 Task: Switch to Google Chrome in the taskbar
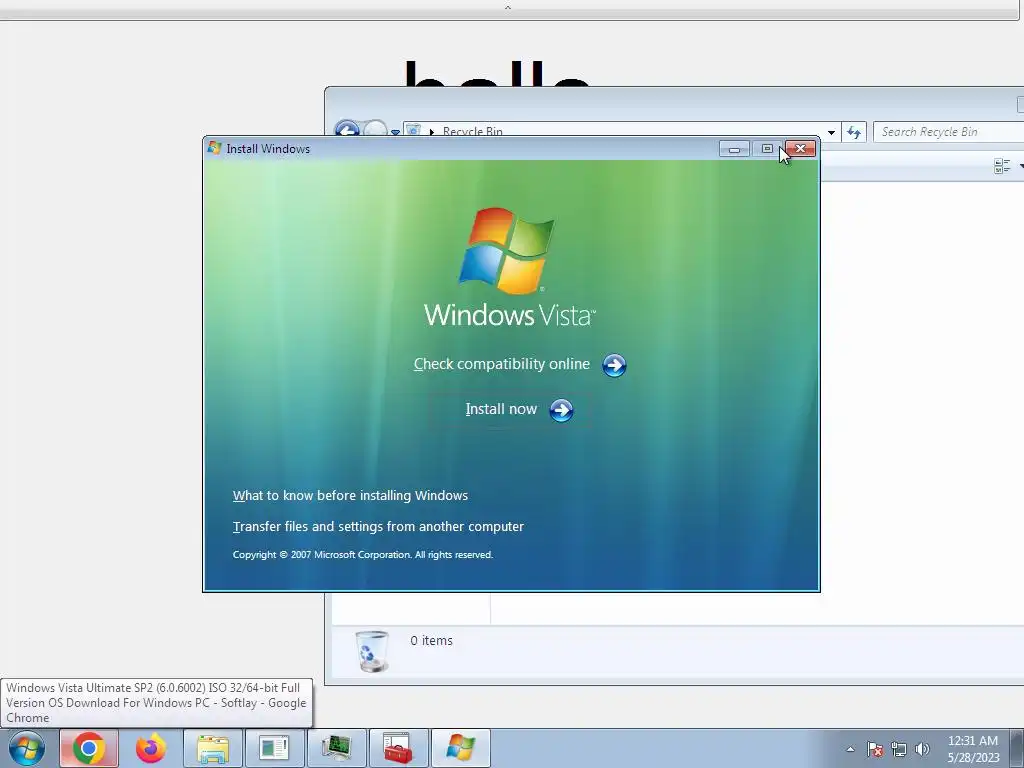point(89,748)
